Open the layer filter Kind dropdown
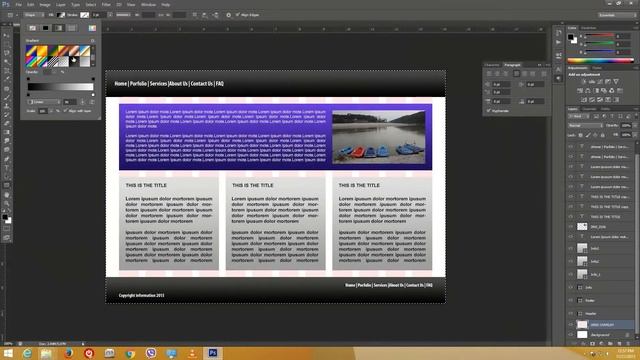The image size is (640, 360). [579, 116]
